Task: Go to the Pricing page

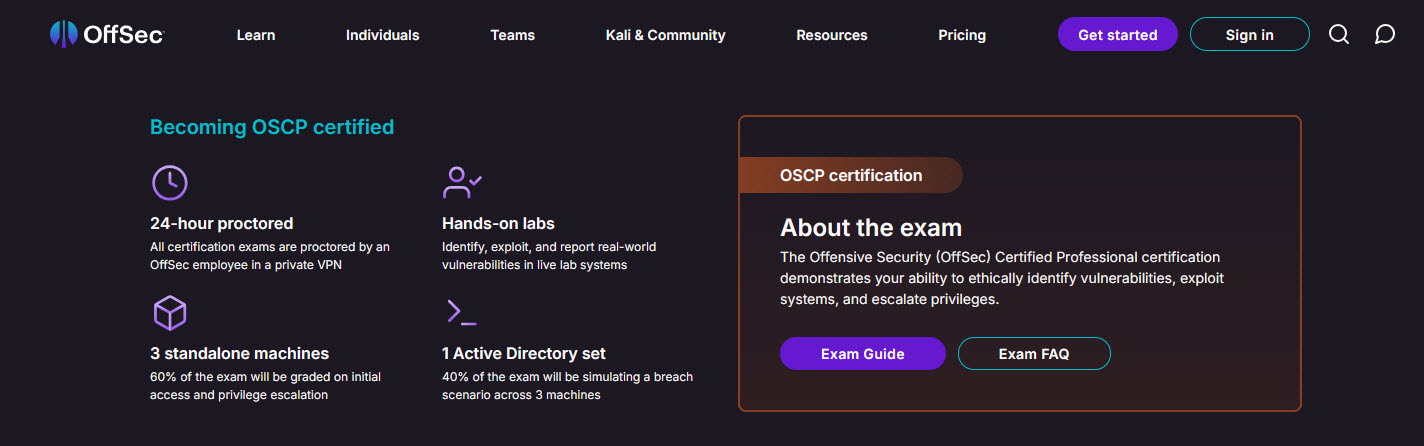Action: point(962,34)
